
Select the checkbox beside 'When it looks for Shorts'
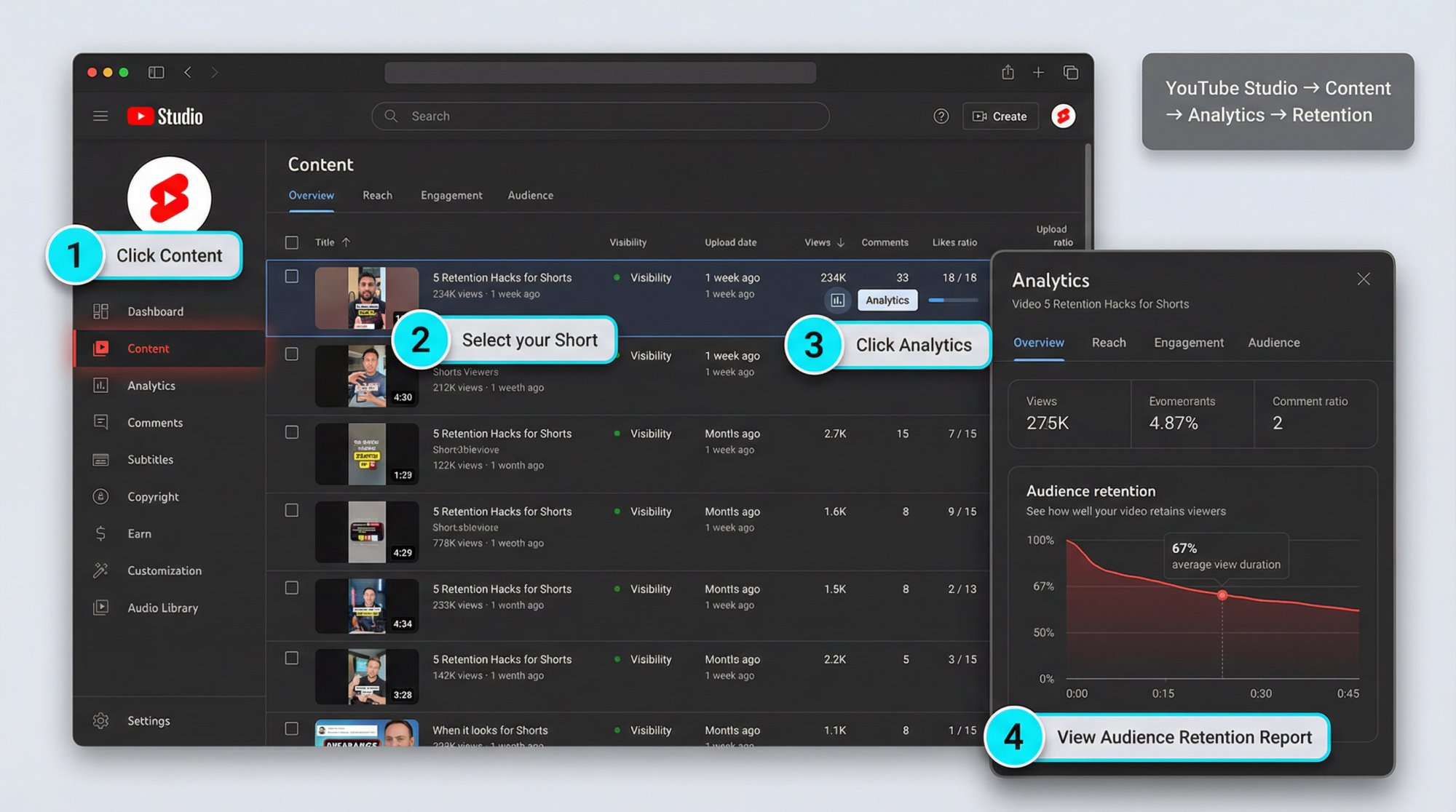tap(292, 728)
